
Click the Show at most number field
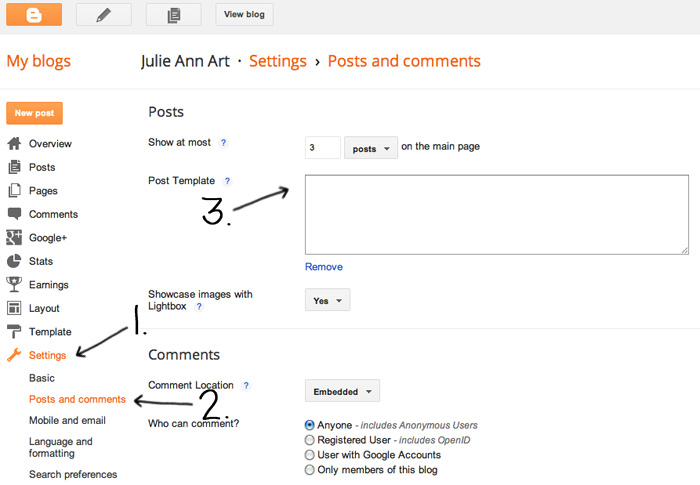coord(322,148)
